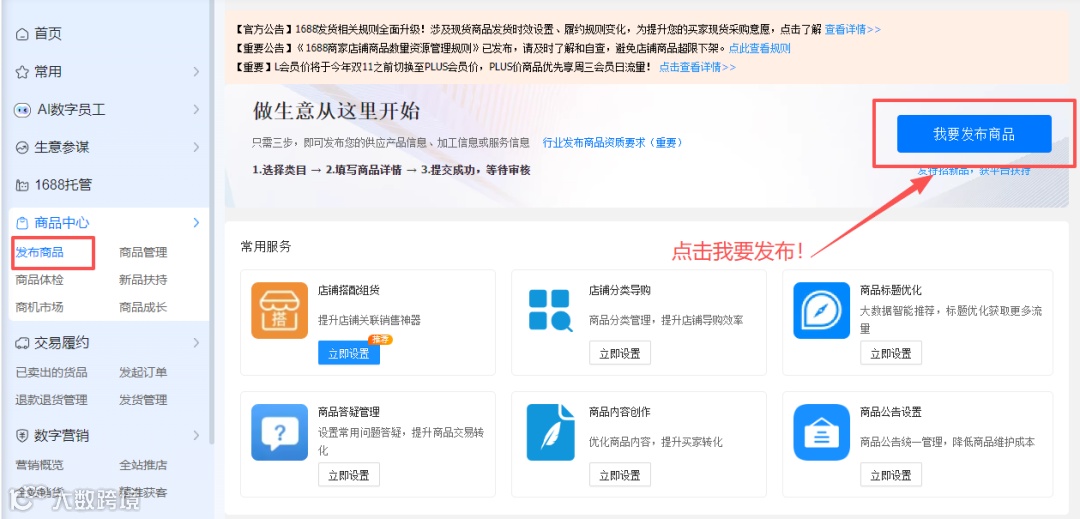Click the 商品中心 bag icon

22,223
